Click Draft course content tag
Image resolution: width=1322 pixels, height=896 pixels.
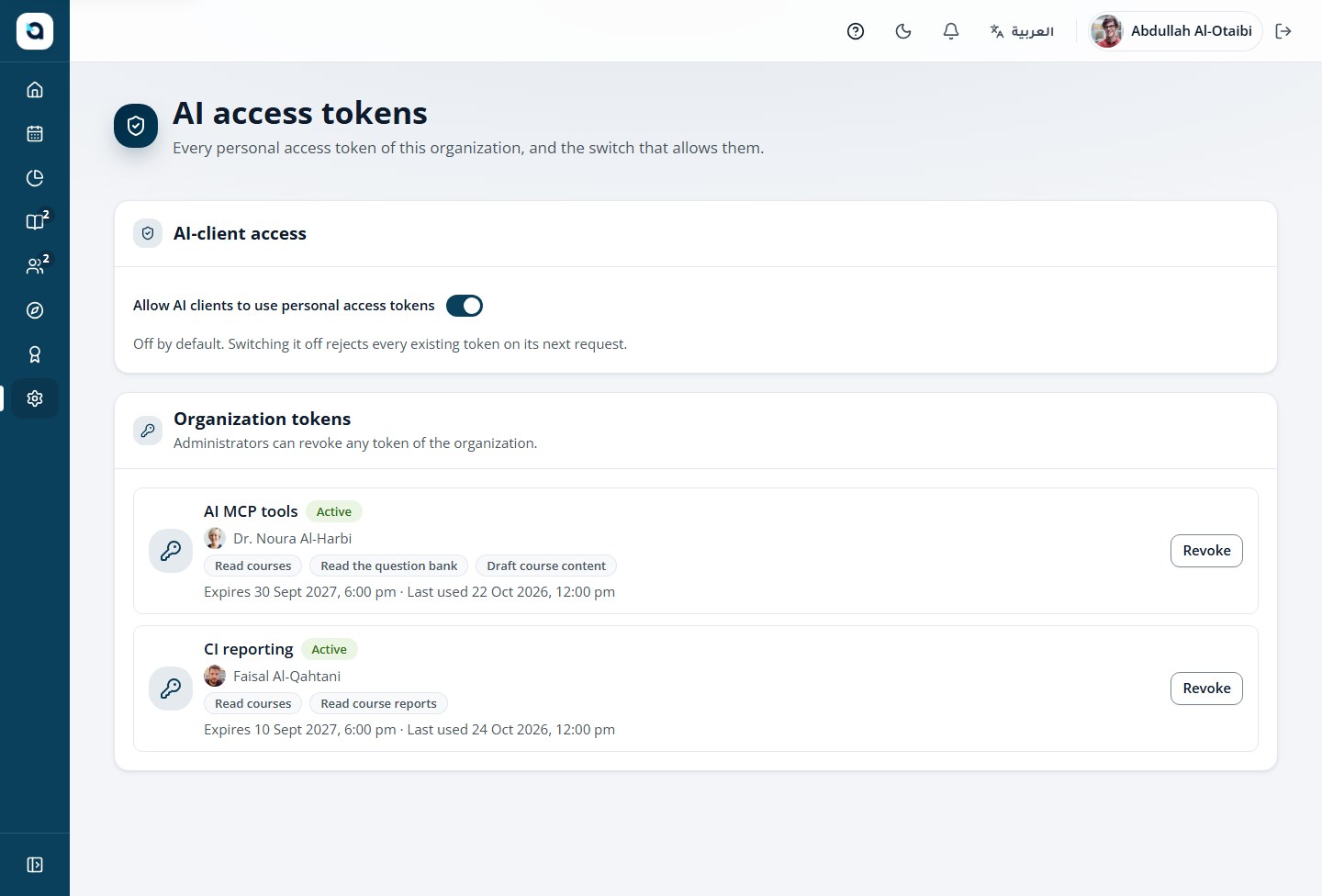(546, 566)
